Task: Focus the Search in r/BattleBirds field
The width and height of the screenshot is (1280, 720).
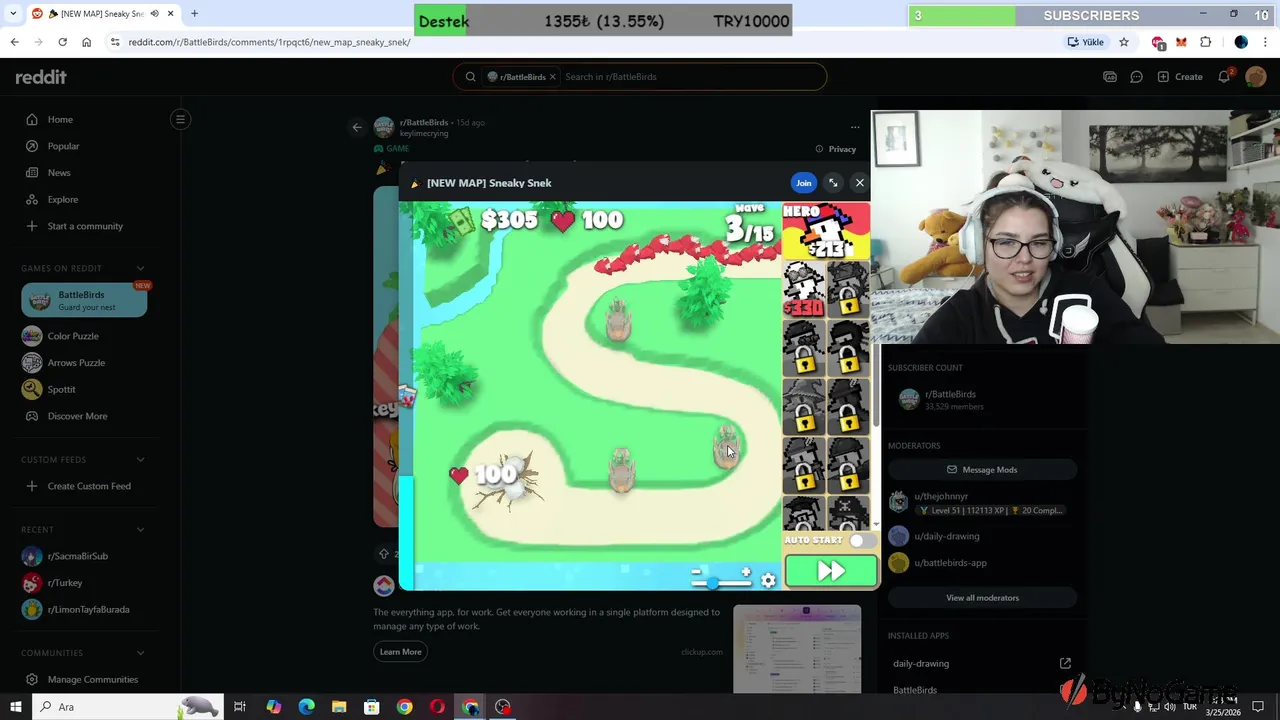Action: click(690, 77)
